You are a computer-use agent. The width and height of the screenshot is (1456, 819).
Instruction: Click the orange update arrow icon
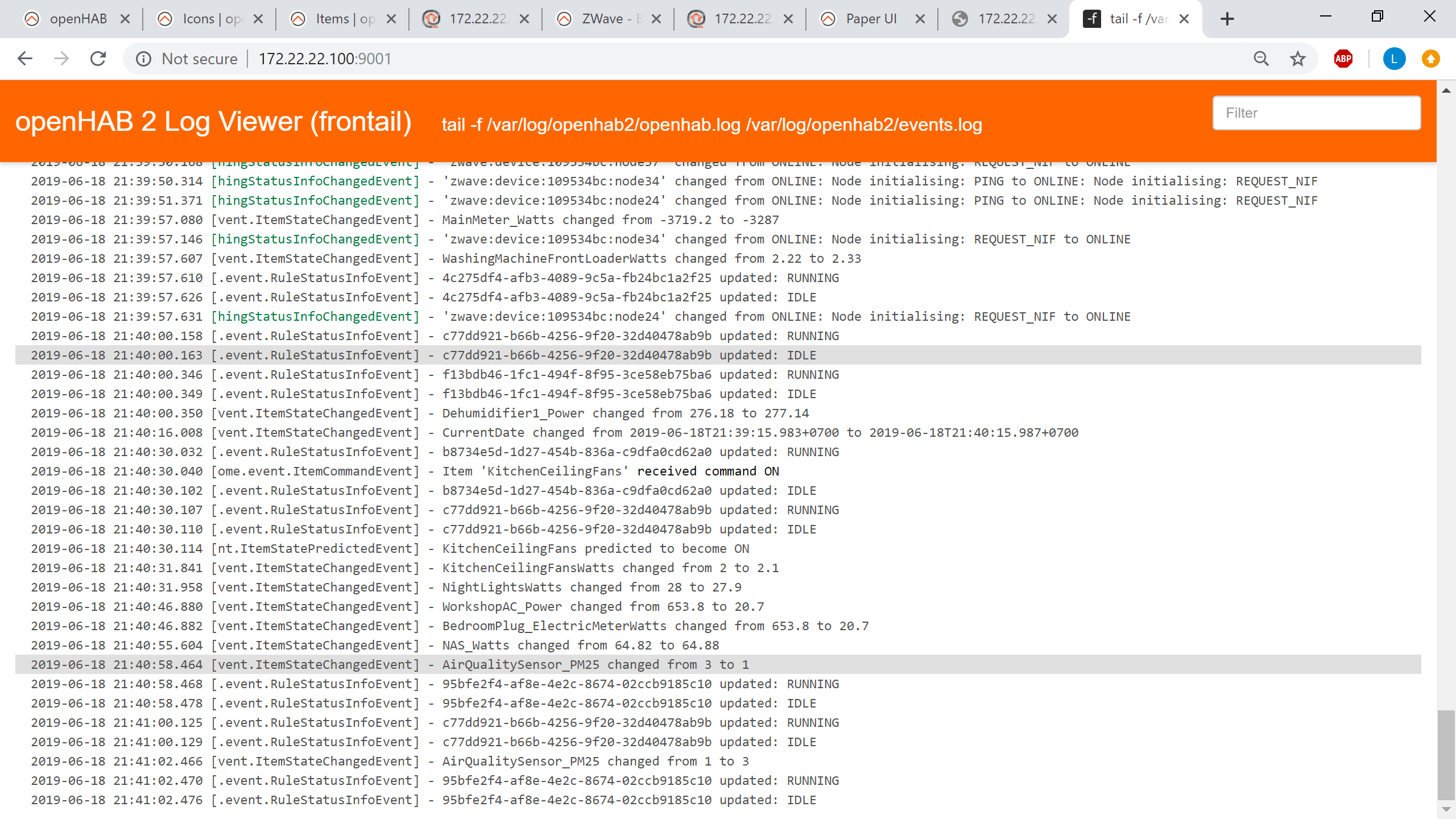point(1430,59)
